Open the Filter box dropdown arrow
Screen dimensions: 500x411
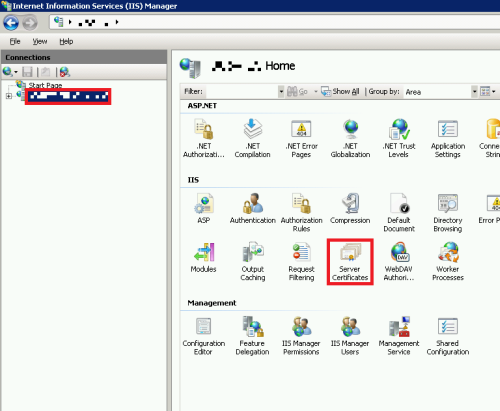[281, 91]
